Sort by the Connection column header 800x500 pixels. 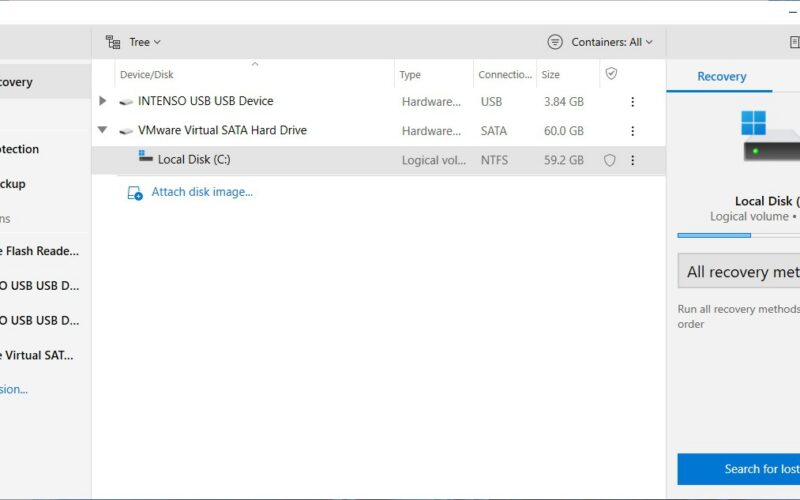[505, 74]
